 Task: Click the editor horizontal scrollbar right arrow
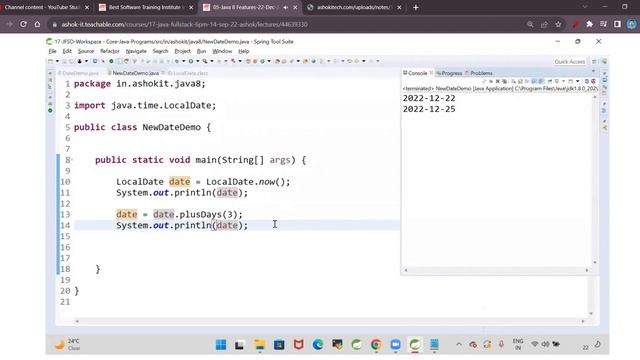pos(583,321)
